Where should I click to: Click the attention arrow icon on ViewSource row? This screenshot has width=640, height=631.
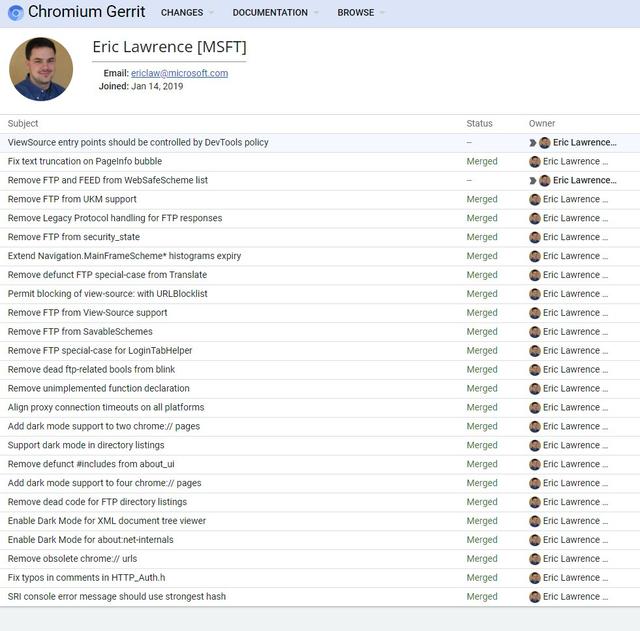533,143
